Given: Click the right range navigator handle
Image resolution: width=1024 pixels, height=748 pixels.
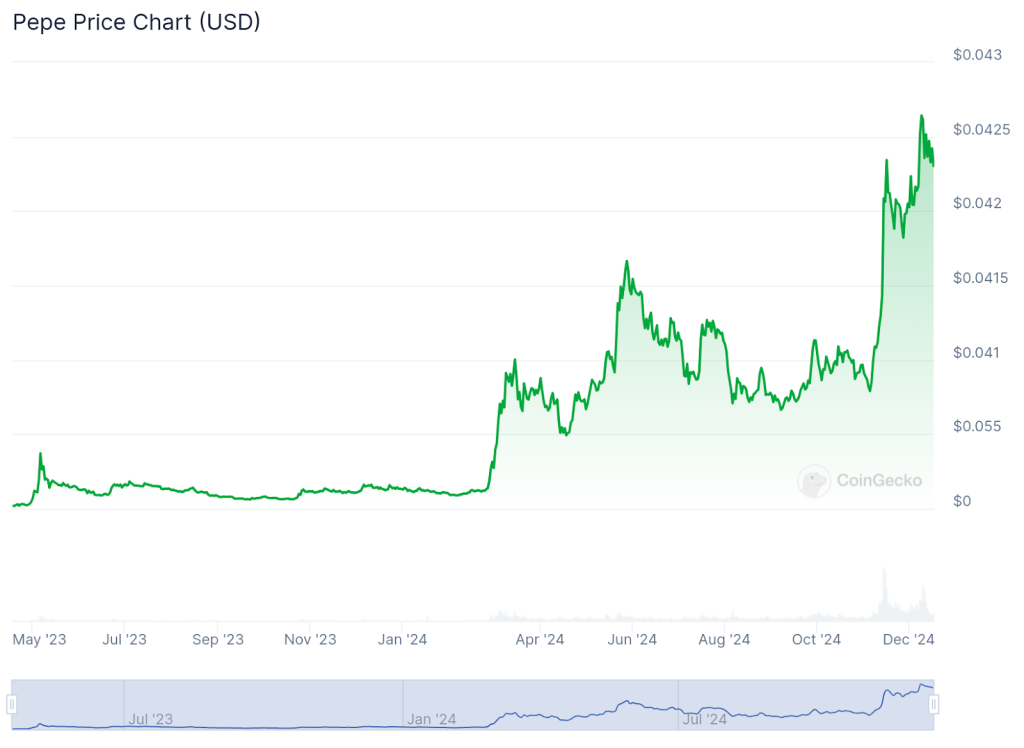Looking at the screenshot, I should [933, 705].
